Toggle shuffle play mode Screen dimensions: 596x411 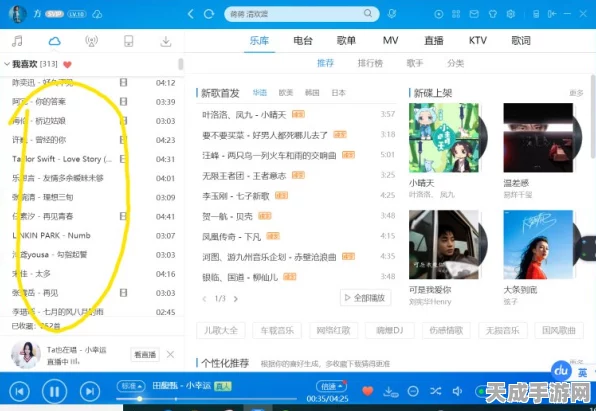tap(435, 391)
